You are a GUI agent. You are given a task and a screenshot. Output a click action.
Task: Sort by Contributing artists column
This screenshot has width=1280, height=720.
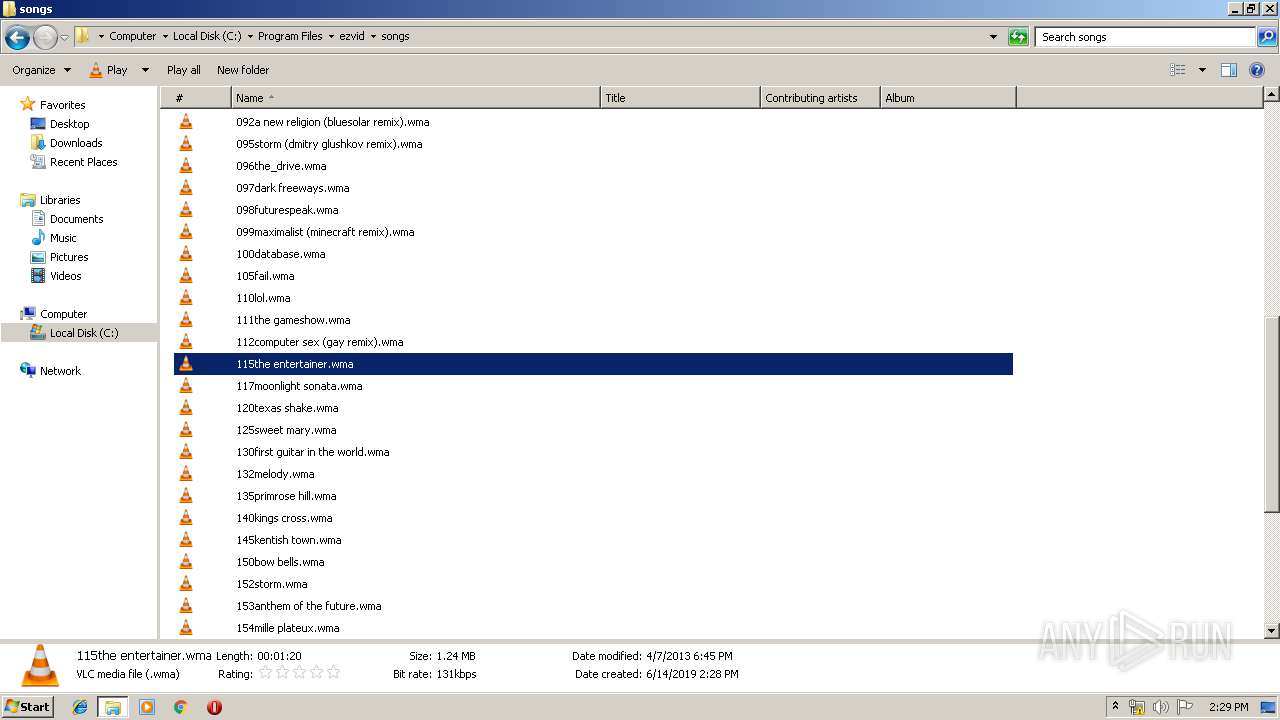tap(820, 98)
